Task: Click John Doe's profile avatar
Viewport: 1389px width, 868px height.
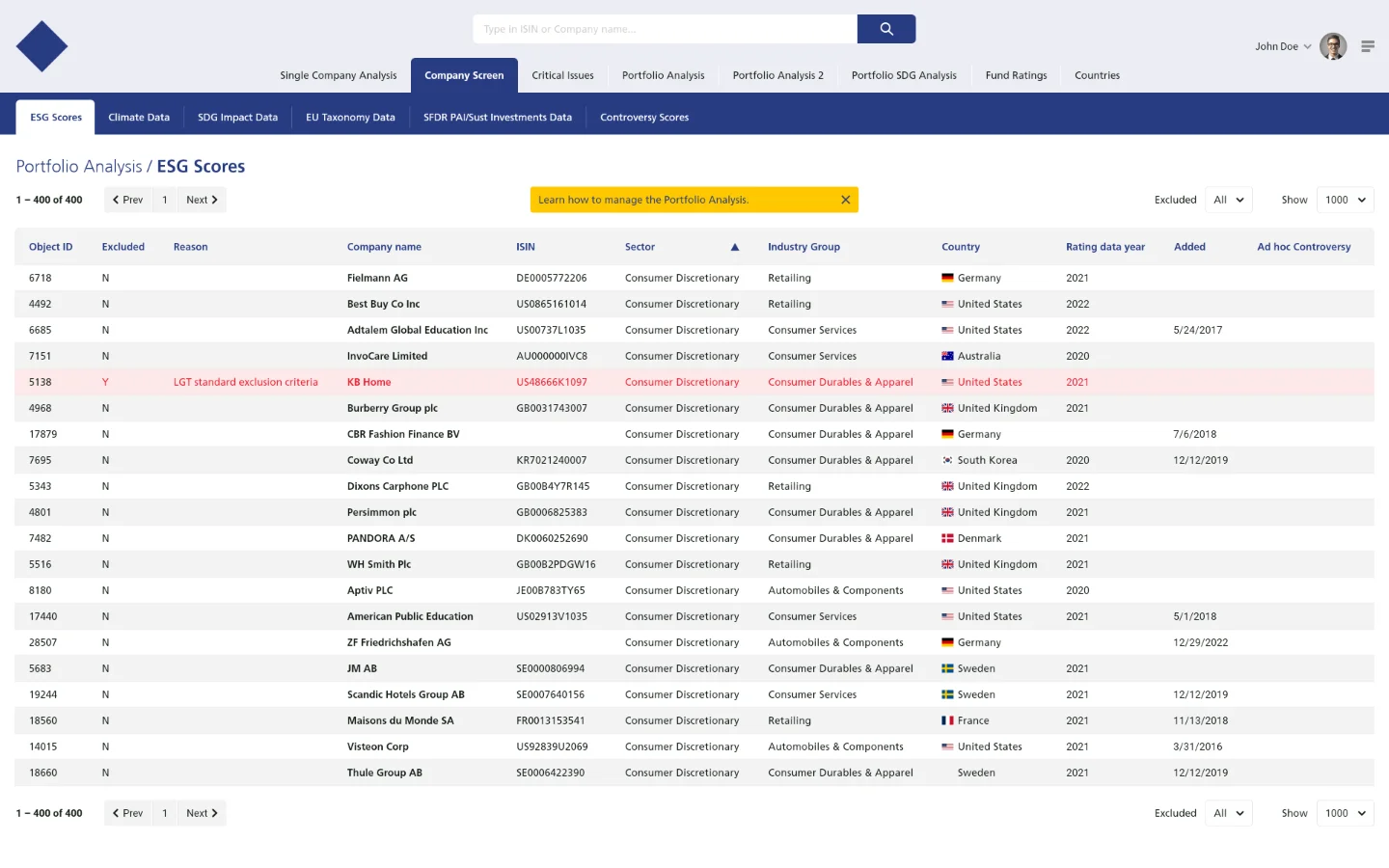Action: pos(1333,46)
